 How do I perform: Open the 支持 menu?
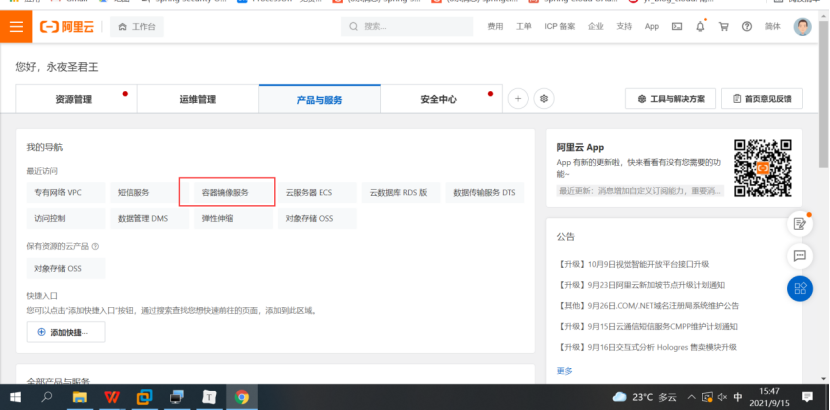624,26
